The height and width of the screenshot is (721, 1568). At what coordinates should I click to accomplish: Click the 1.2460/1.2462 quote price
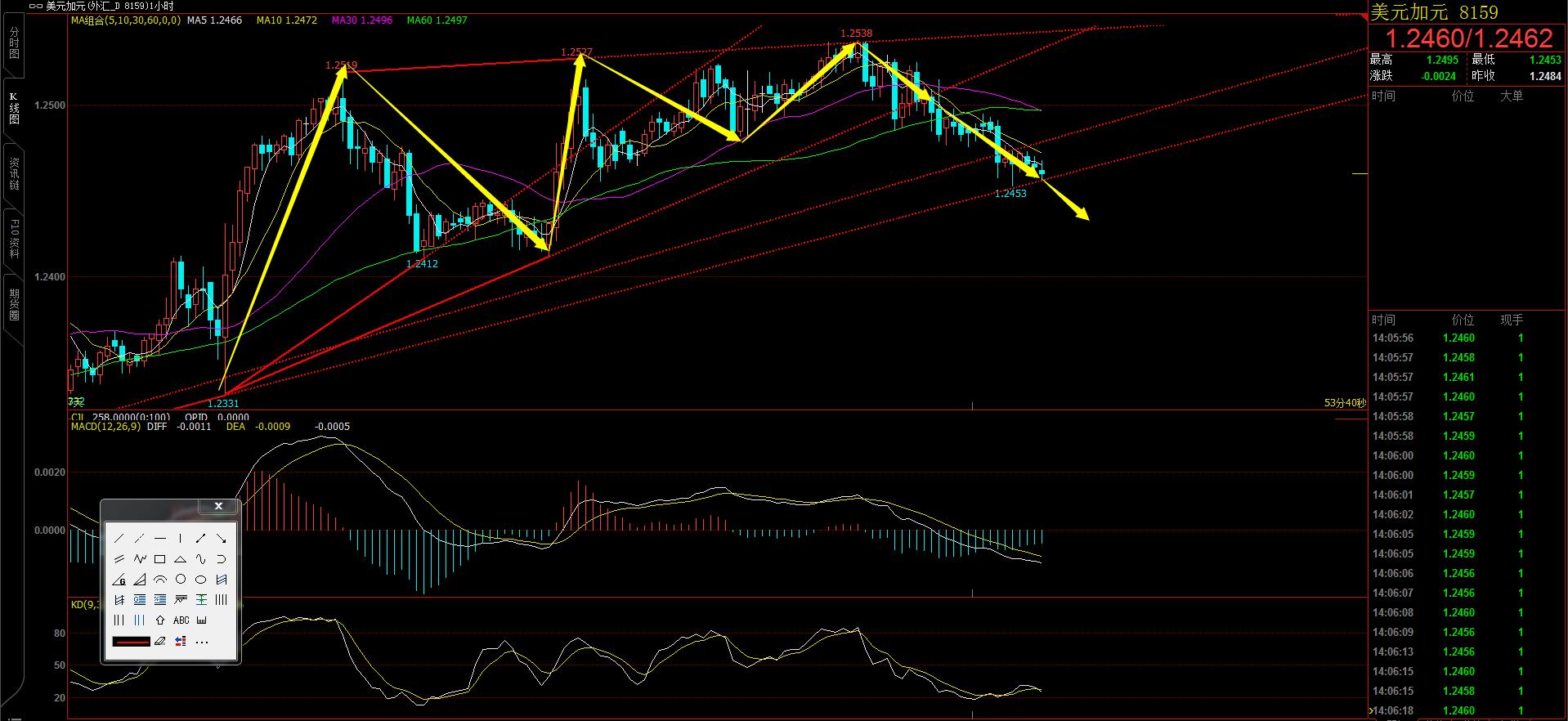(1468, 38)
